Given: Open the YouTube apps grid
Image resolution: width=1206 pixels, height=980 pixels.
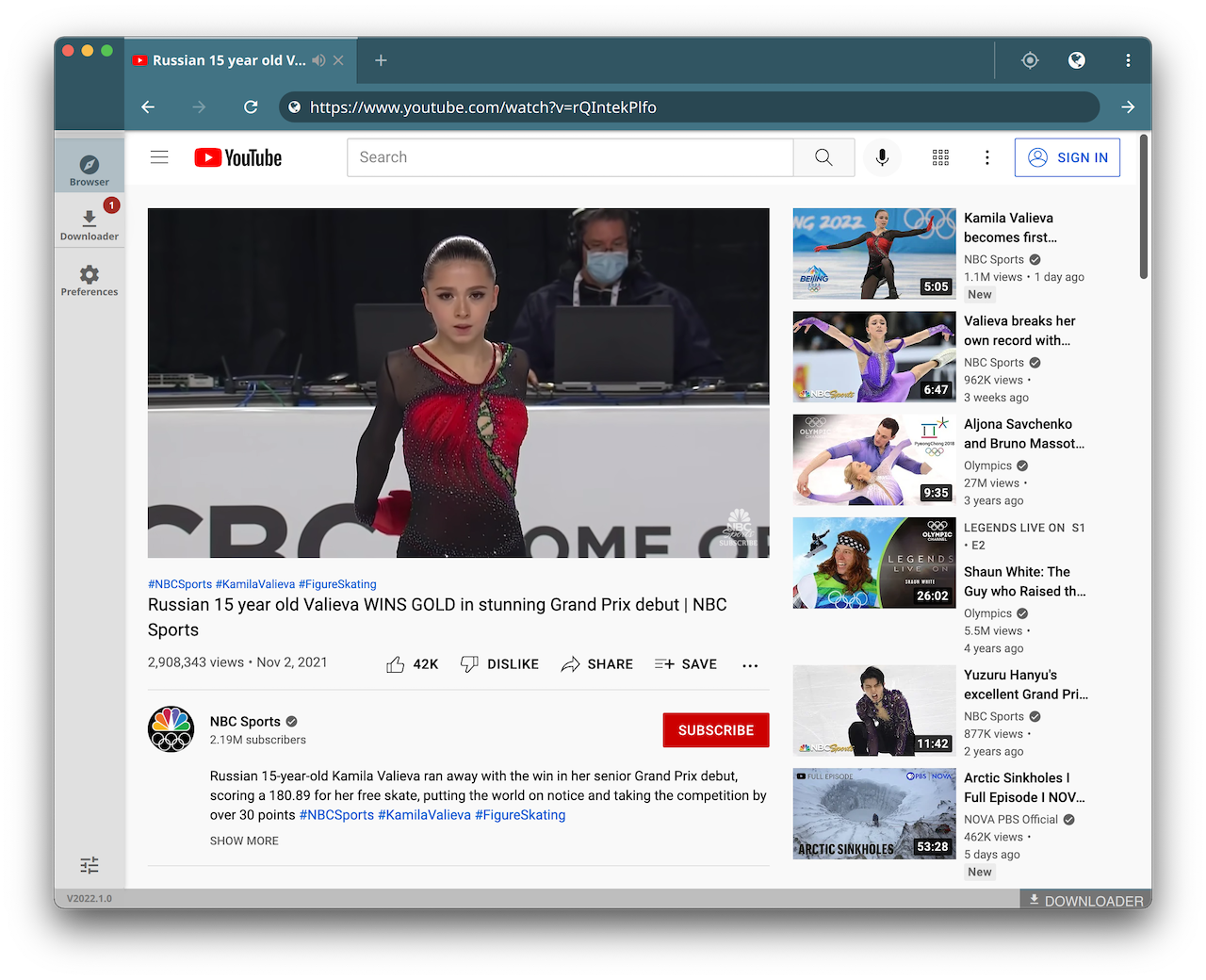Looking at the screenshot, I should [940, 157].
